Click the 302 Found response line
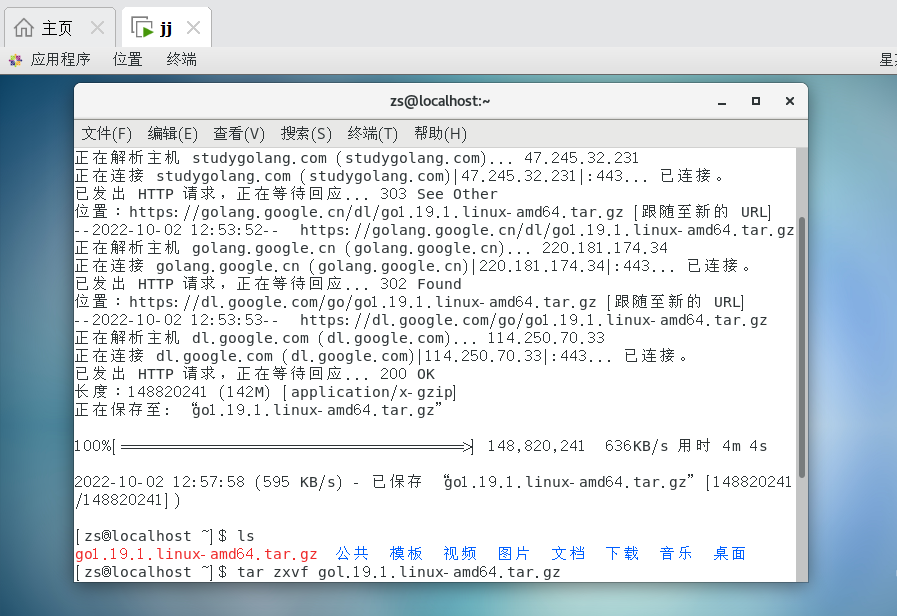 point(268,284)
